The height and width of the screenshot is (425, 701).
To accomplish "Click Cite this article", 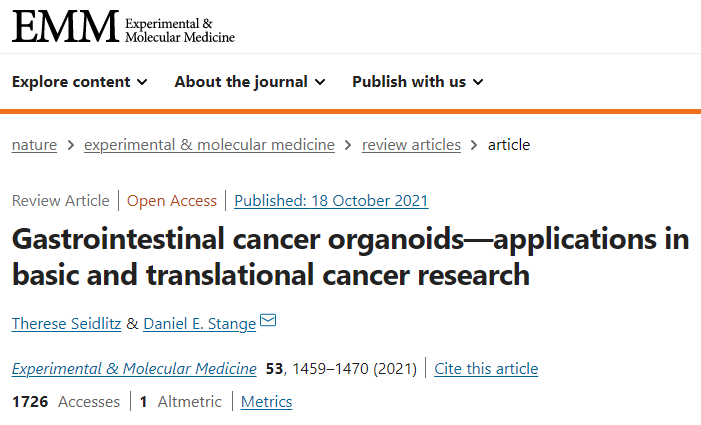I will pos(486,369).
